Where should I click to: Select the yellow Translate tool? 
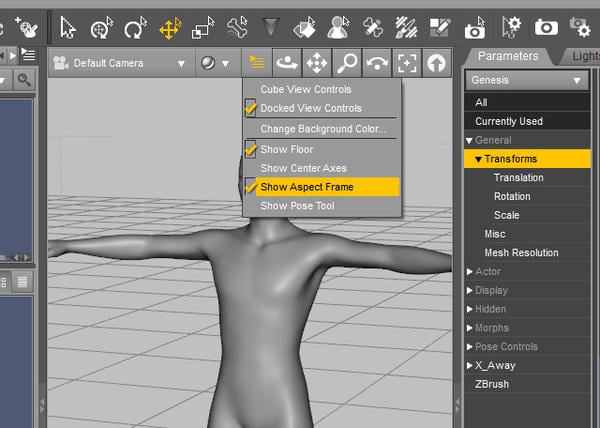pyautogui.click(x=170, y=28)
